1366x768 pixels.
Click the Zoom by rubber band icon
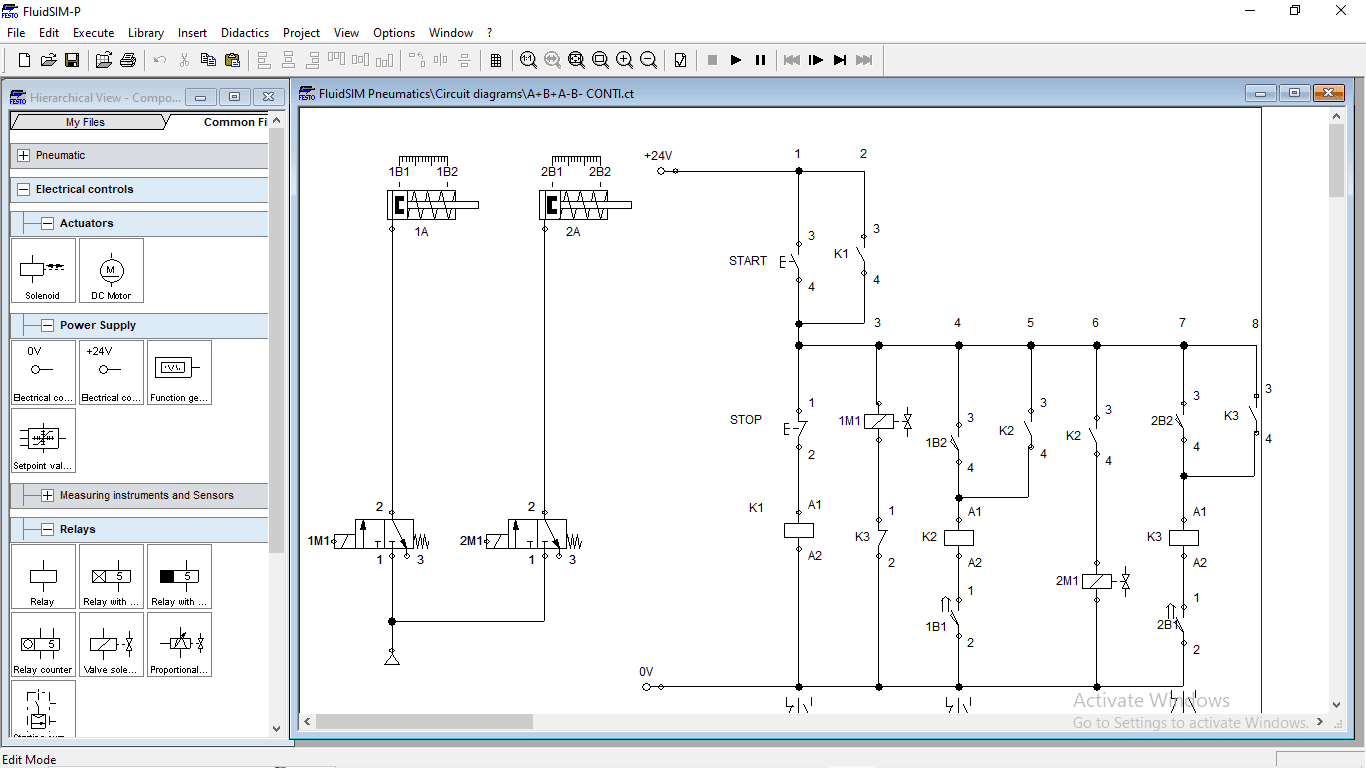(600, 60)
